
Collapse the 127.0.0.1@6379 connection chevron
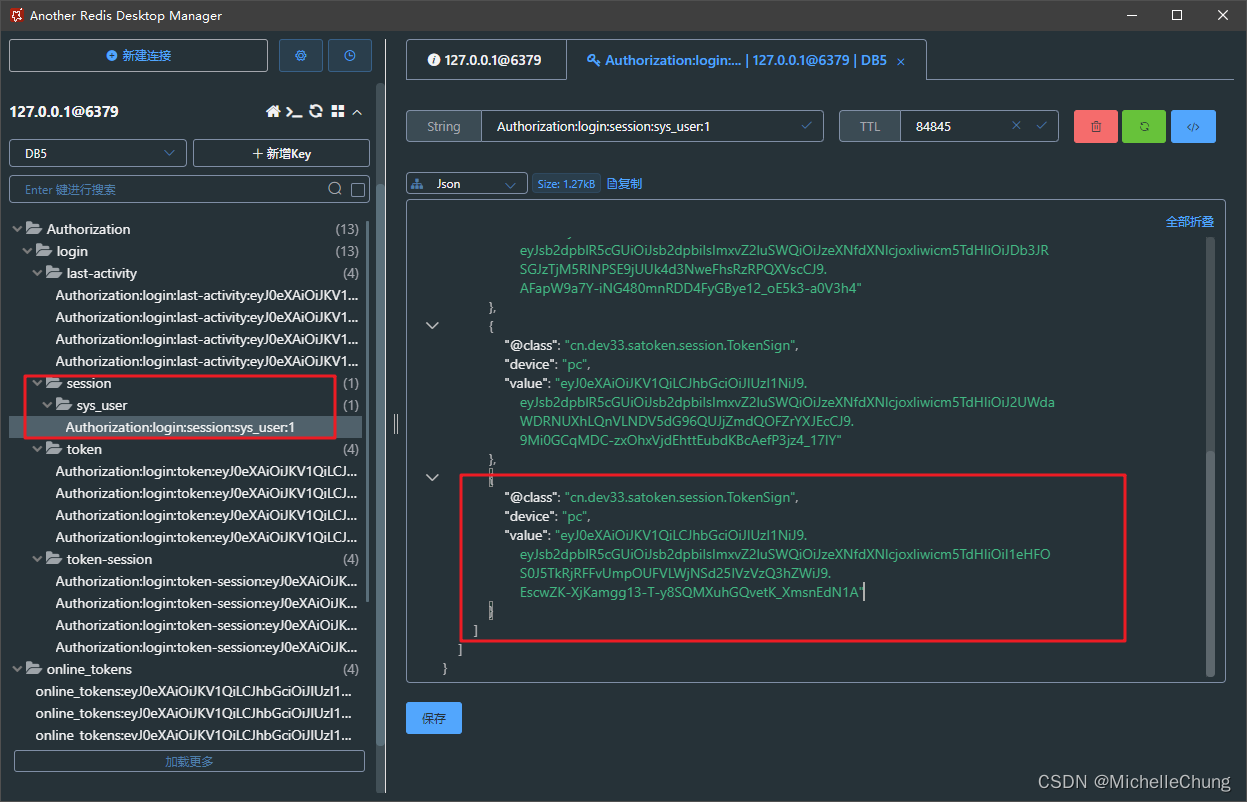pos(358,112)
